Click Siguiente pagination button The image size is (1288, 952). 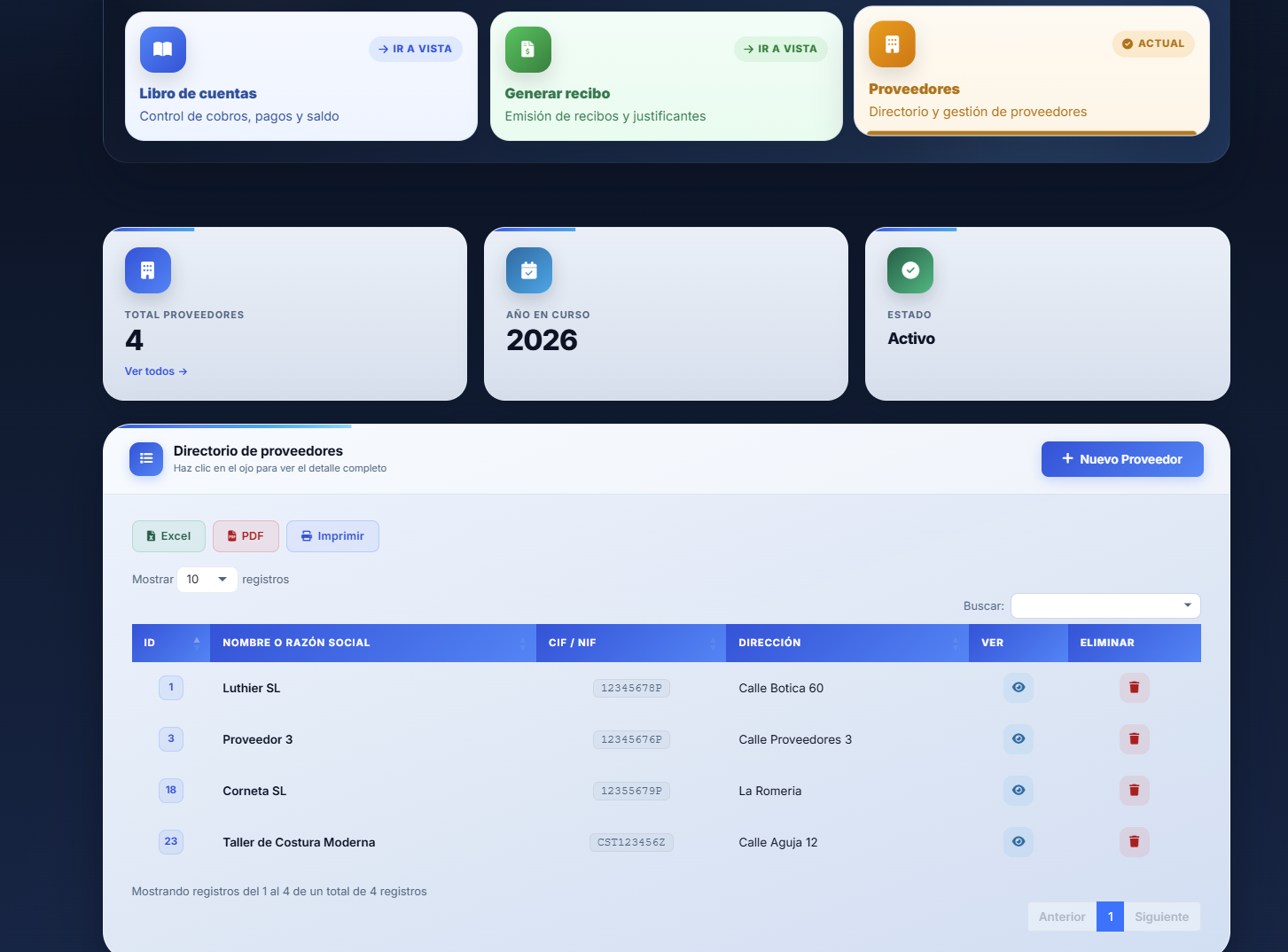click(1162, 917)
